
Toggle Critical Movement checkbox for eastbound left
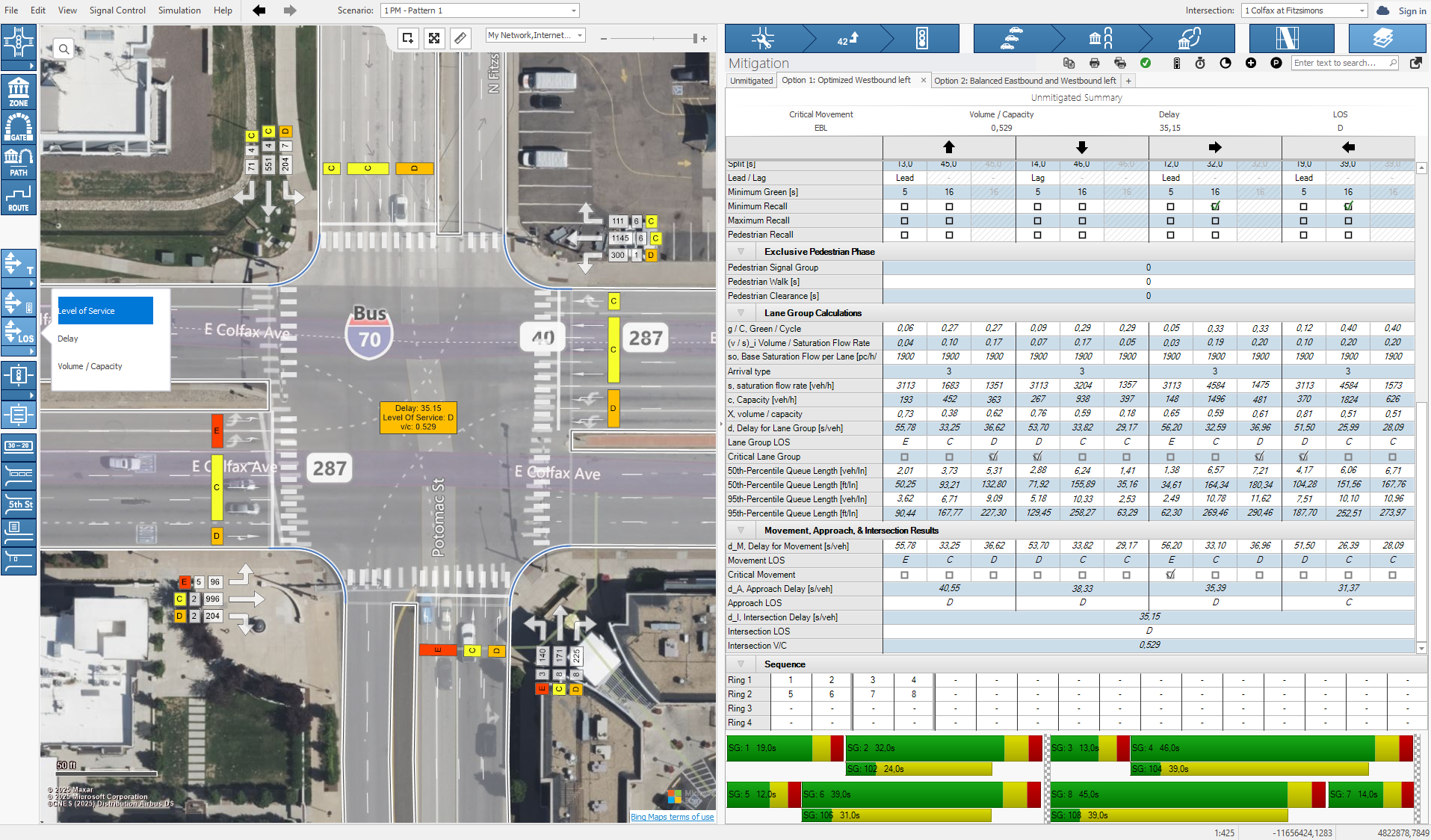point(1171,575)
